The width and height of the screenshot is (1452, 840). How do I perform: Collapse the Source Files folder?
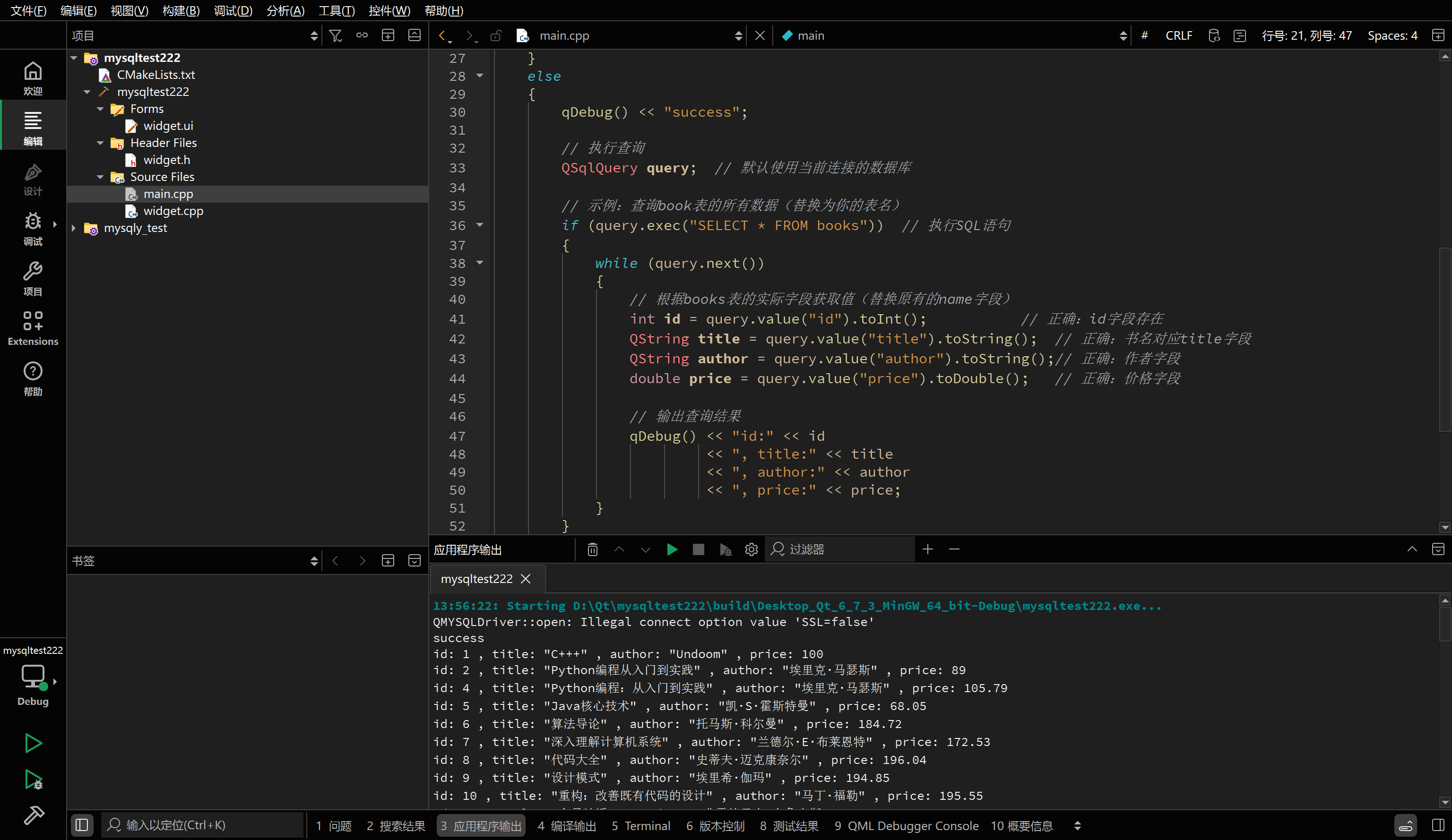pyautogui.click(x=100, y=177)
